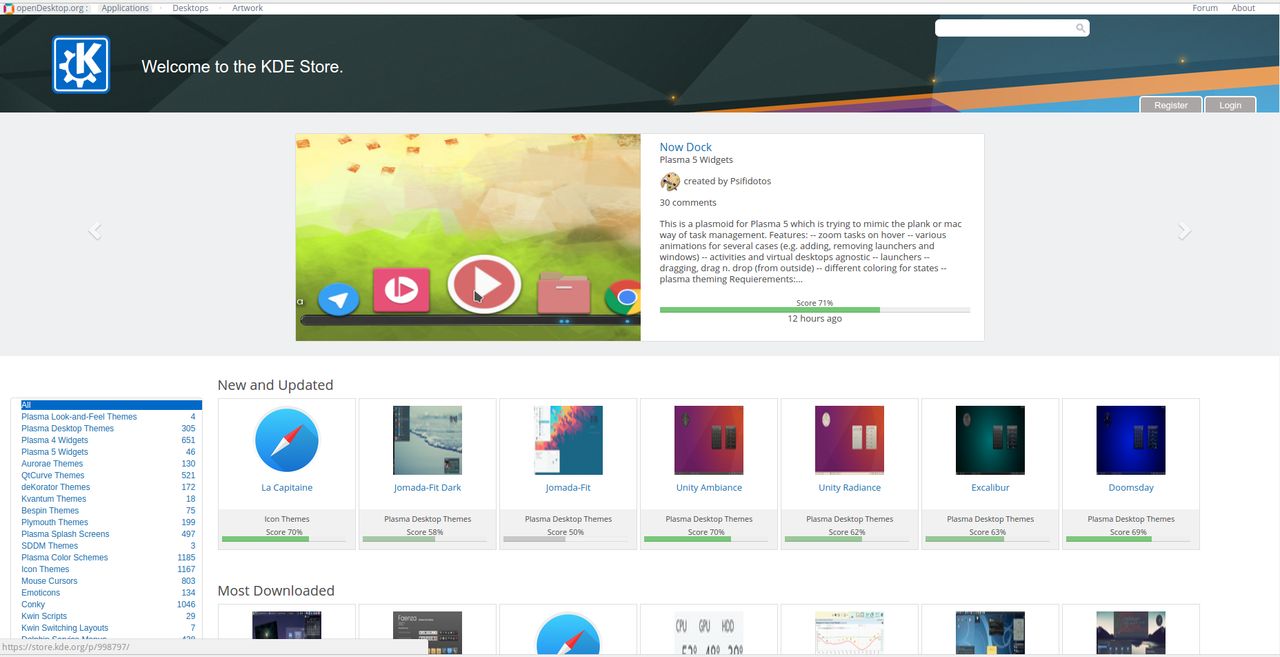Select Conky category
1280x657 pixels.
[x=33, y=604]
